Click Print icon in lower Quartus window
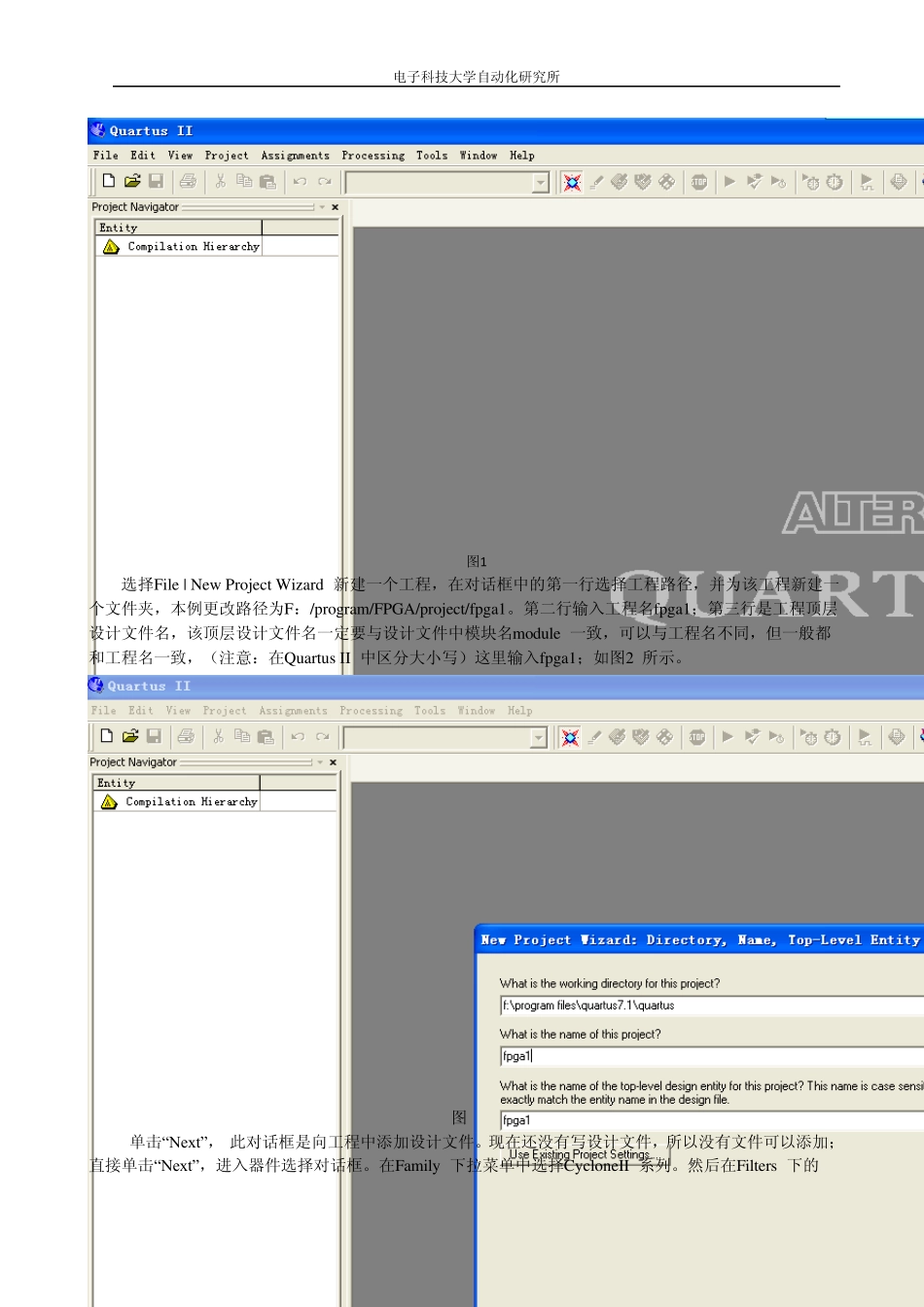The height and width of the screenshot is (1307, 924). [x=186, y=736]
